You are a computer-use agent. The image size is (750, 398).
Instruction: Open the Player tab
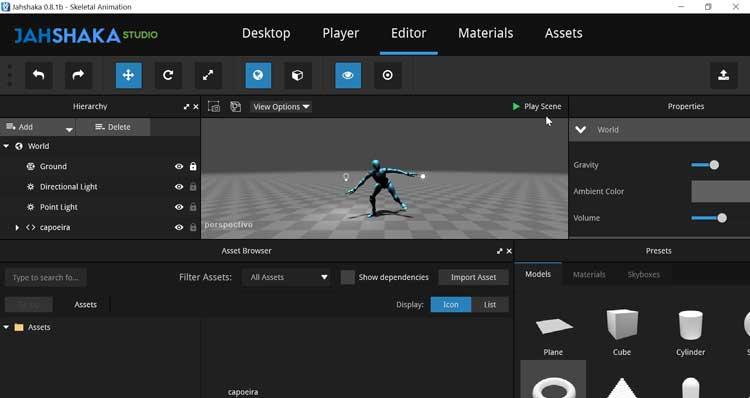(x=341, y=33)
